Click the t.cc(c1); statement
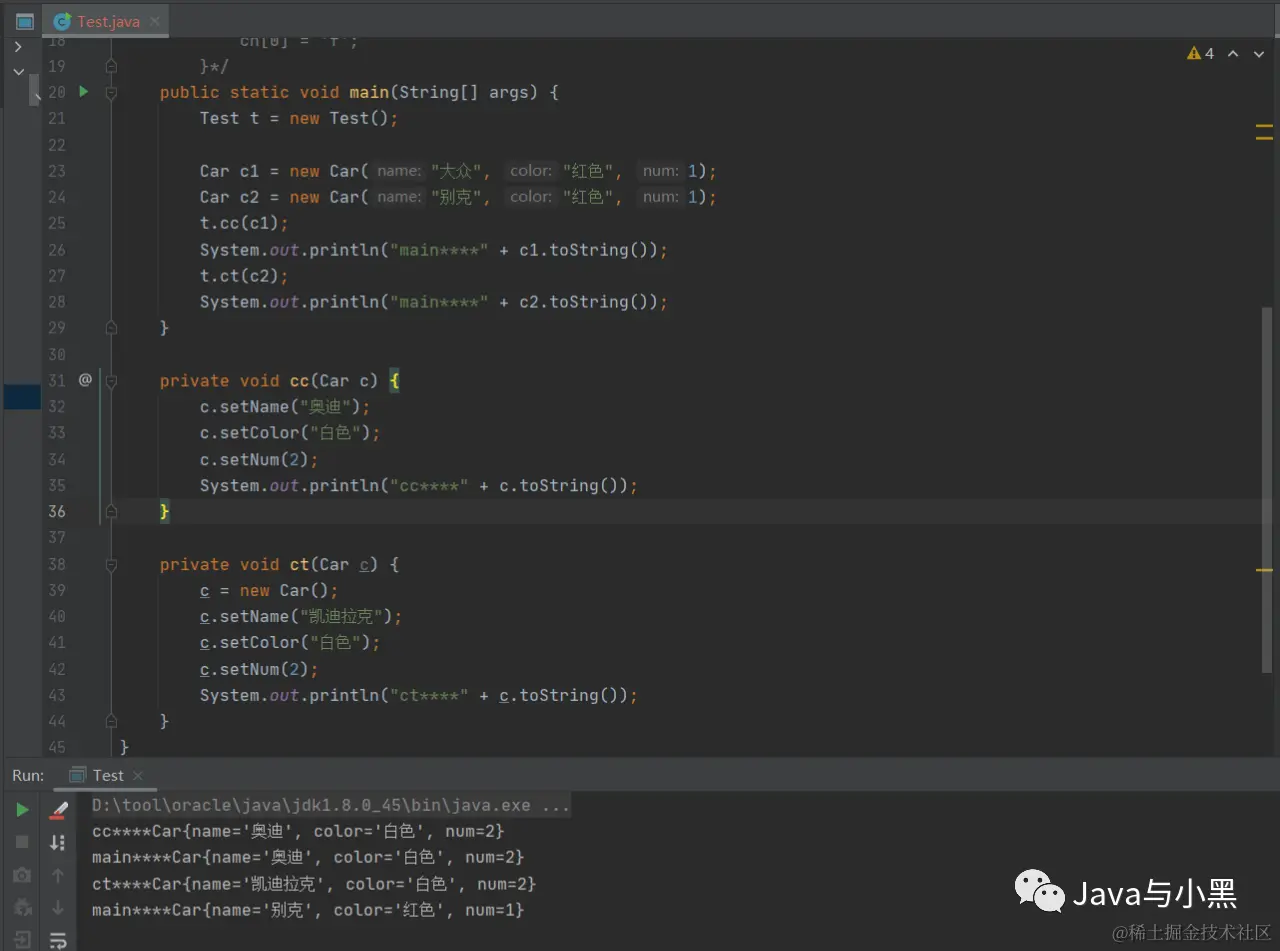Image resolution: width=1280 pixels, height=951 pixels. pyautogui.click(x=244, y=223)
